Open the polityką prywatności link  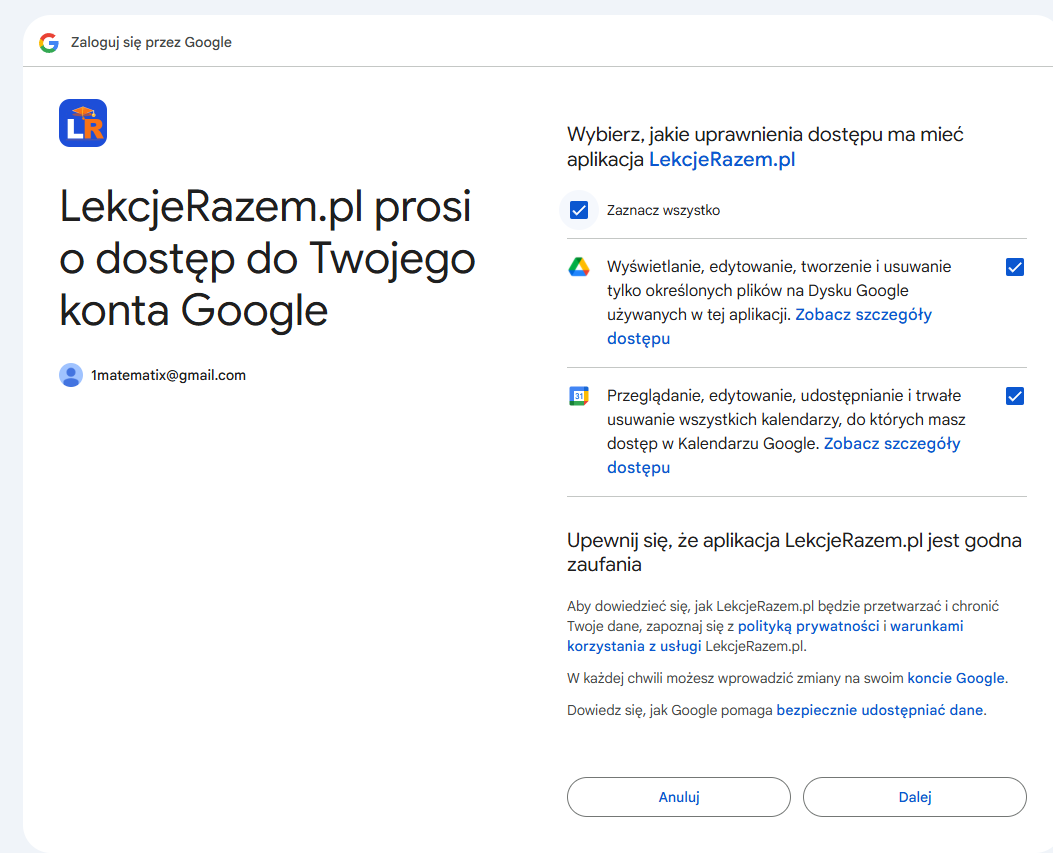click(809, 626)
